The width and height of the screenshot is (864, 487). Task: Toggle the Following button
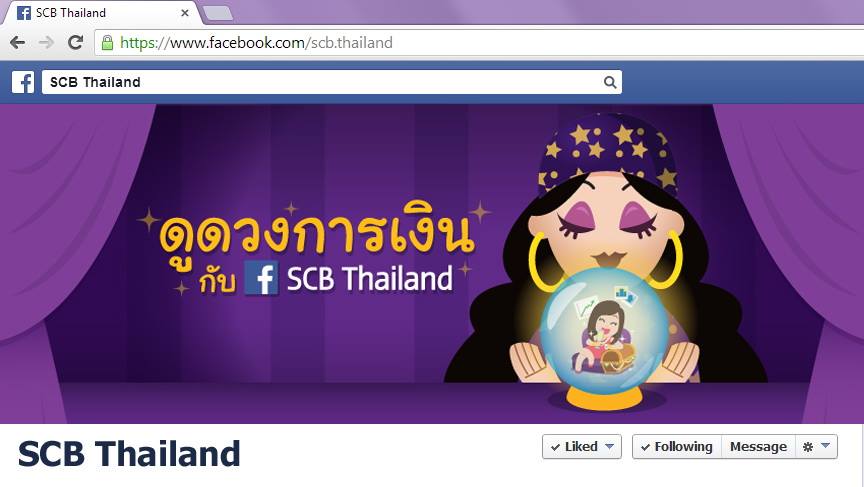point(677,446)
